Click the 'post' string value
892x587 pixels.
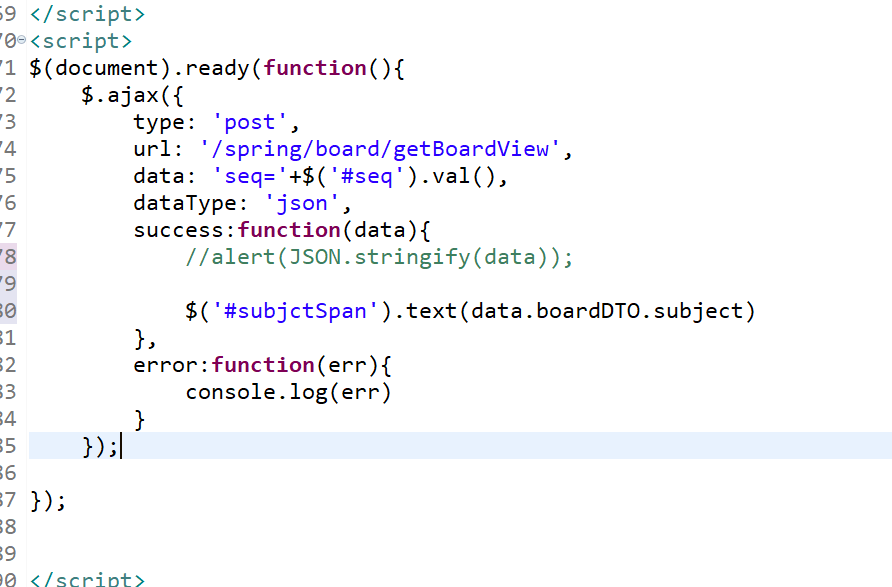(250, 122)
